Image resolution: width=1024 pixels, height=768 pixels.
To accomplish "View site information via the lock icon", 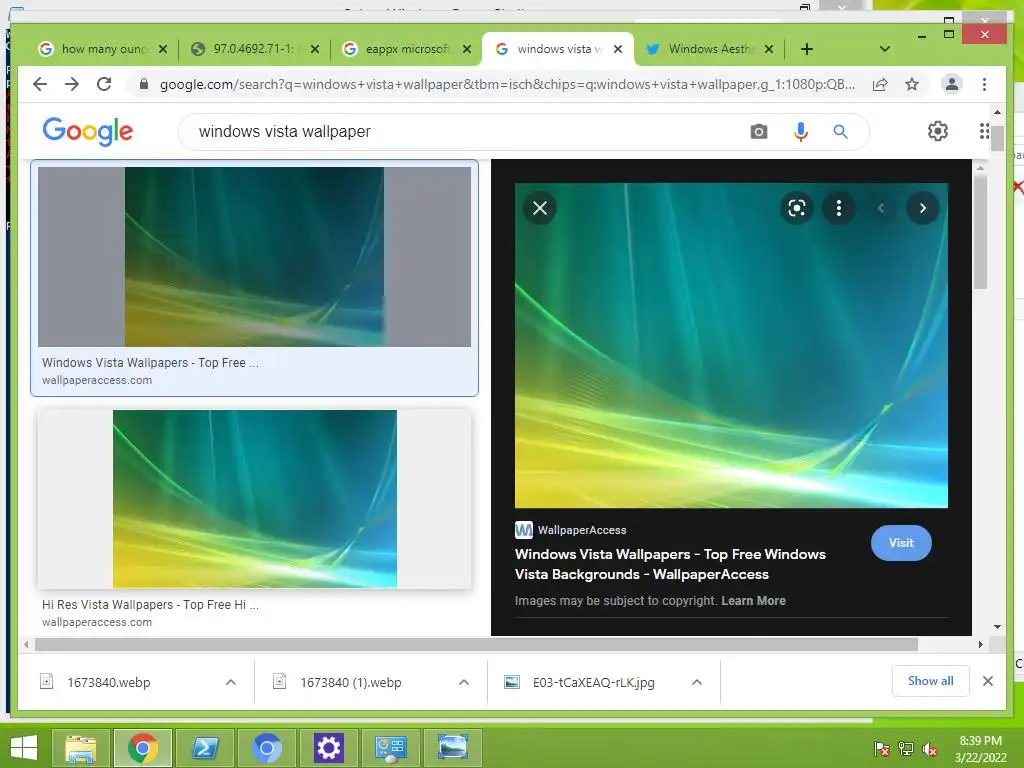I will pos(144,84).
